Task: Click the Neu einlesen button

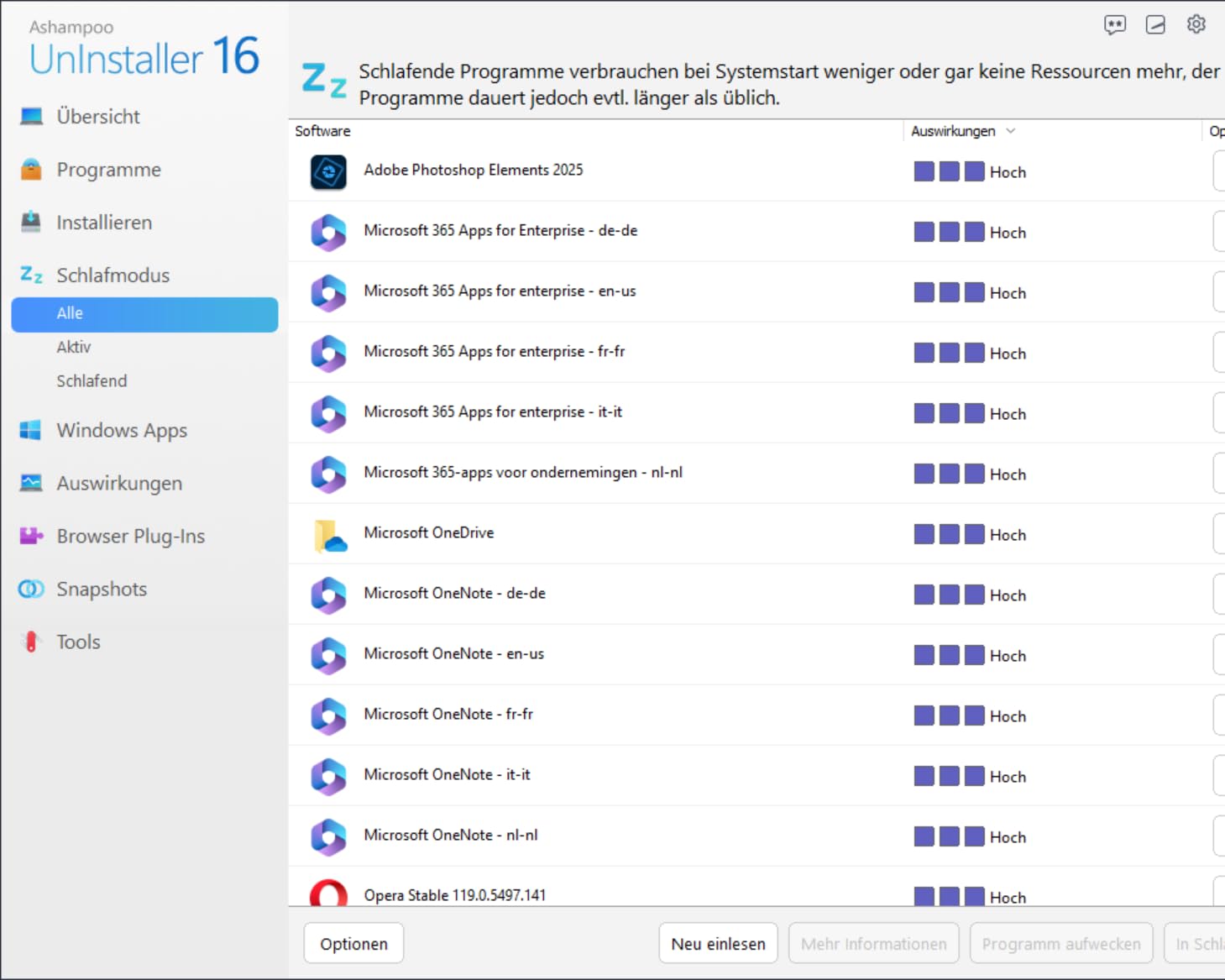Action: 719,944
